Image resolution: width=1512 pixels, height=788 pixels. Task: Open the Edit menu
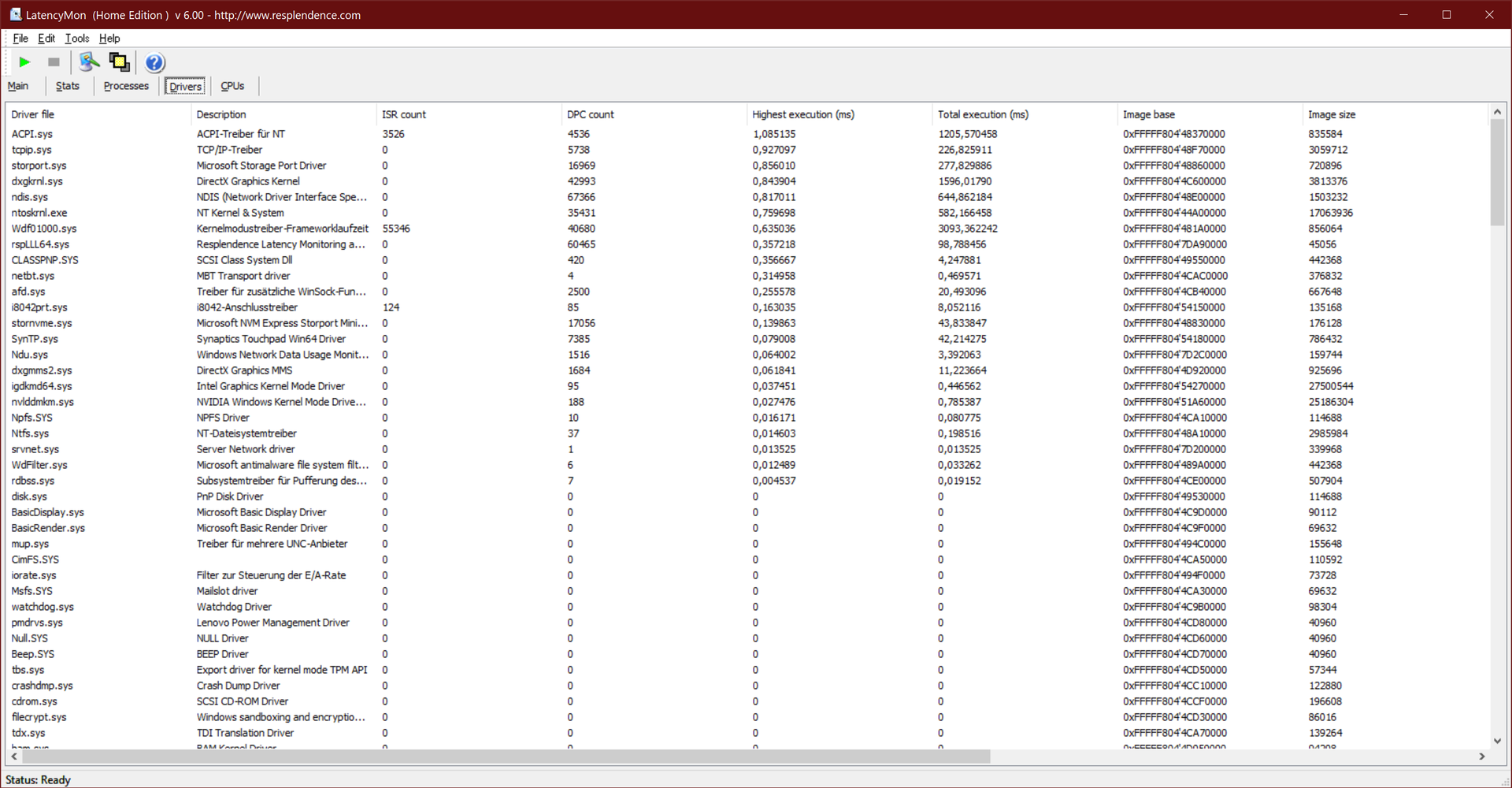[x=46, y=39]
